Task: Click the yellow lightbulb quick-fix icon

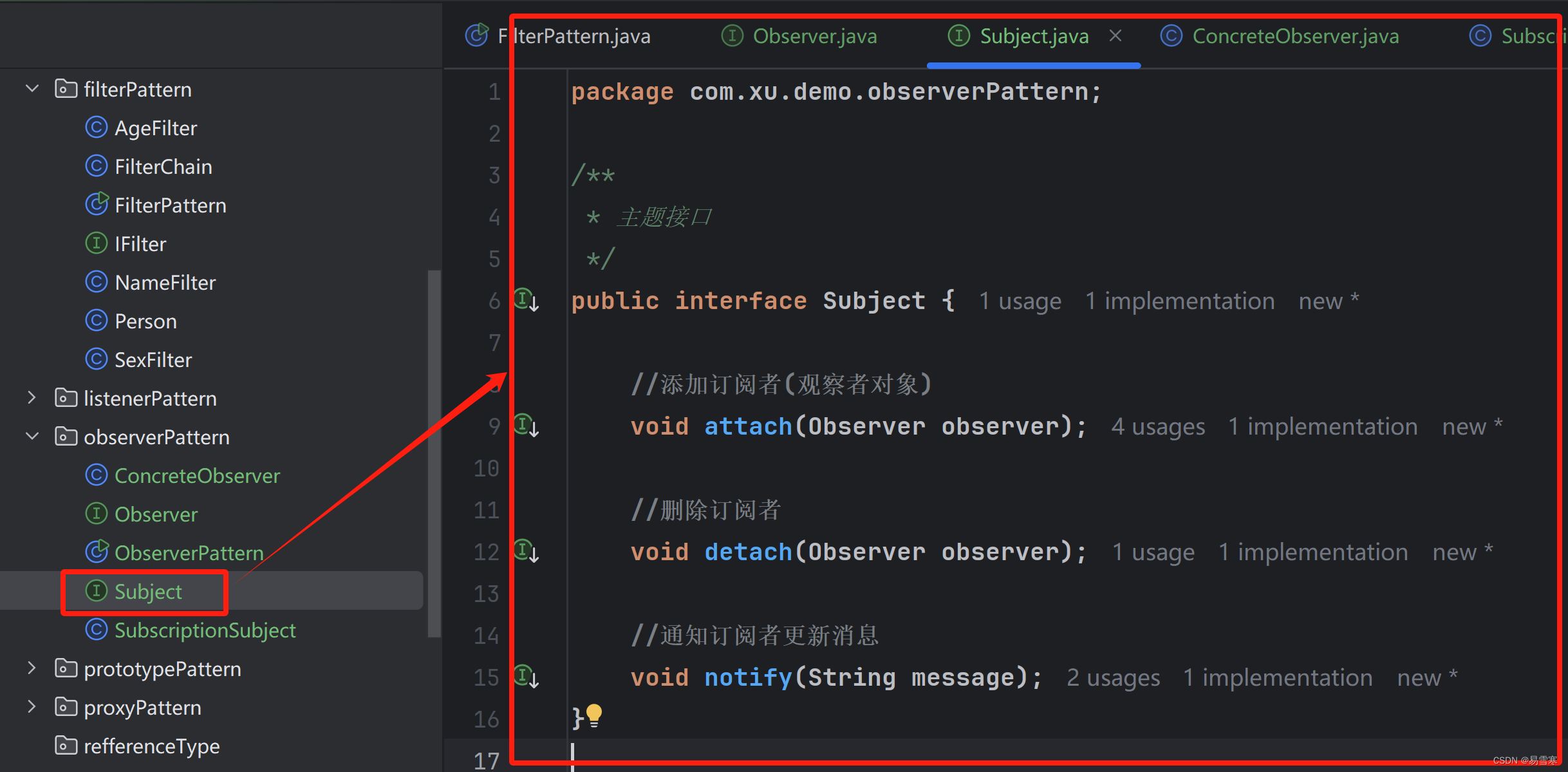Action: click(x=594, y=714)
